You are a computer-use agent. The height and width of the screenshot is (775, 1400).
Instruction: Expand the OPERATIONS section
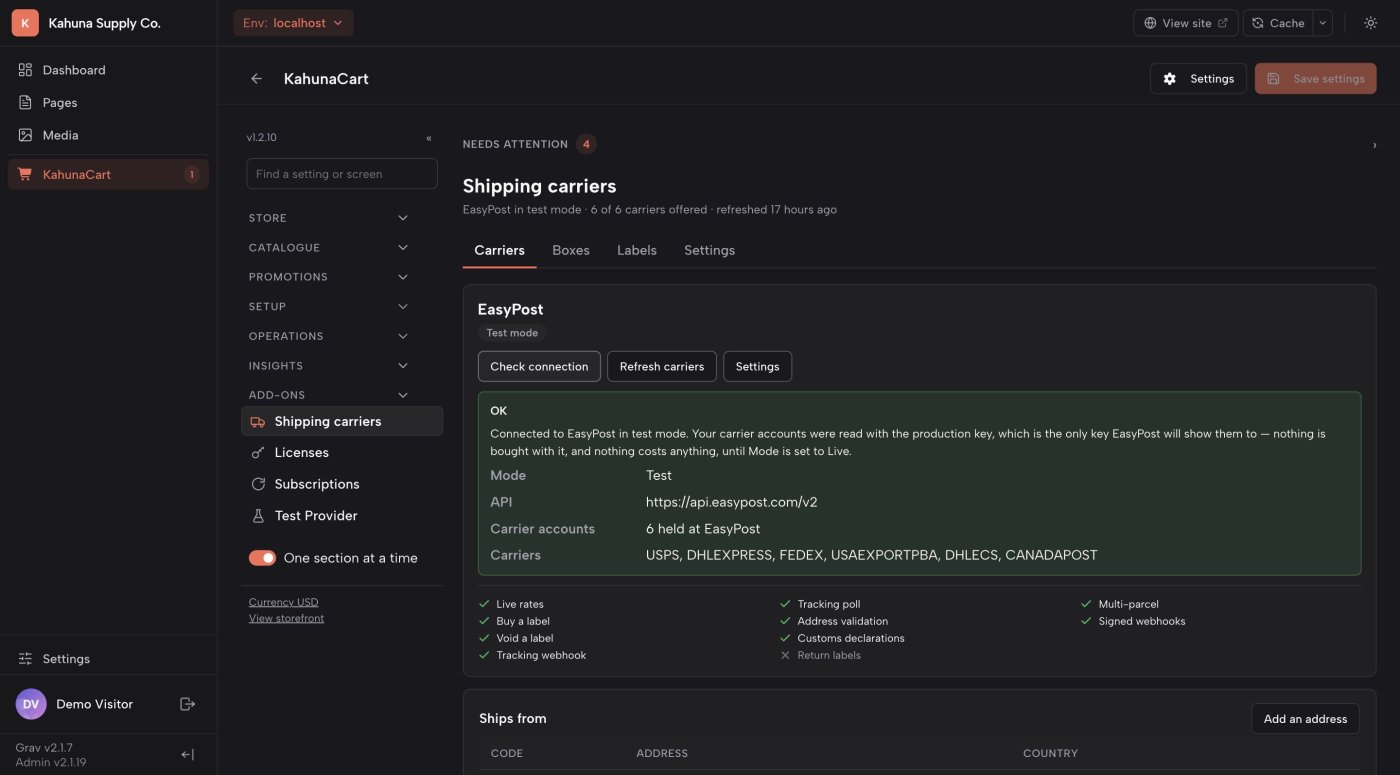329,336
